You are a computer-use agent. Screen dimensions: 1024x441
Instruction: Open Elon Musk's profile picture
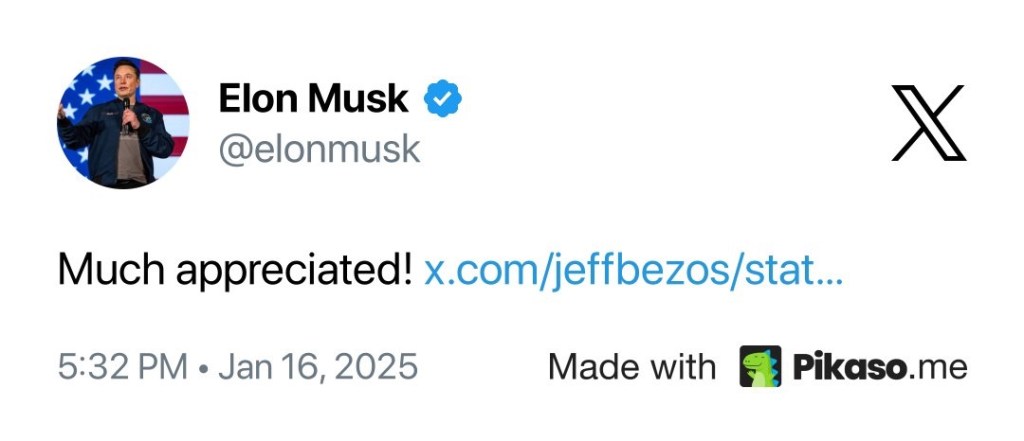pyautogui.click(x=123, y=123)
